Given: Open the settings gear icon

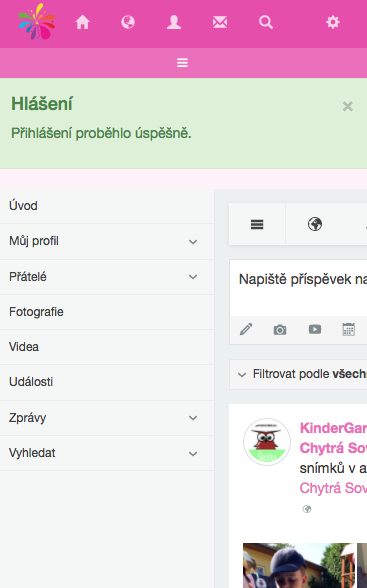Looking at the screenshot, I should [333, 22].
